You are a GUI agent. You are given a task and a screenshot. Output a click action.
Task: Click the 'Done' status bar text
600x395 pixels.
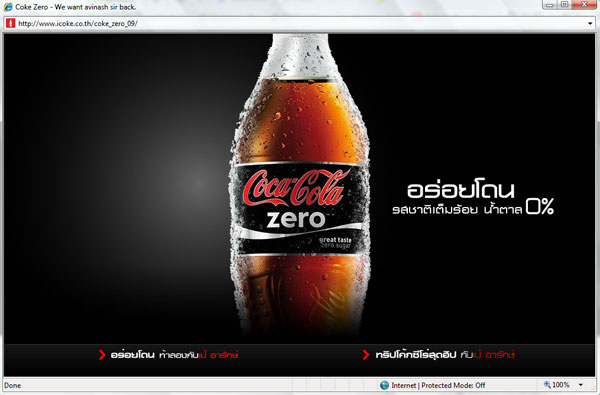click(x=13, y=385)
